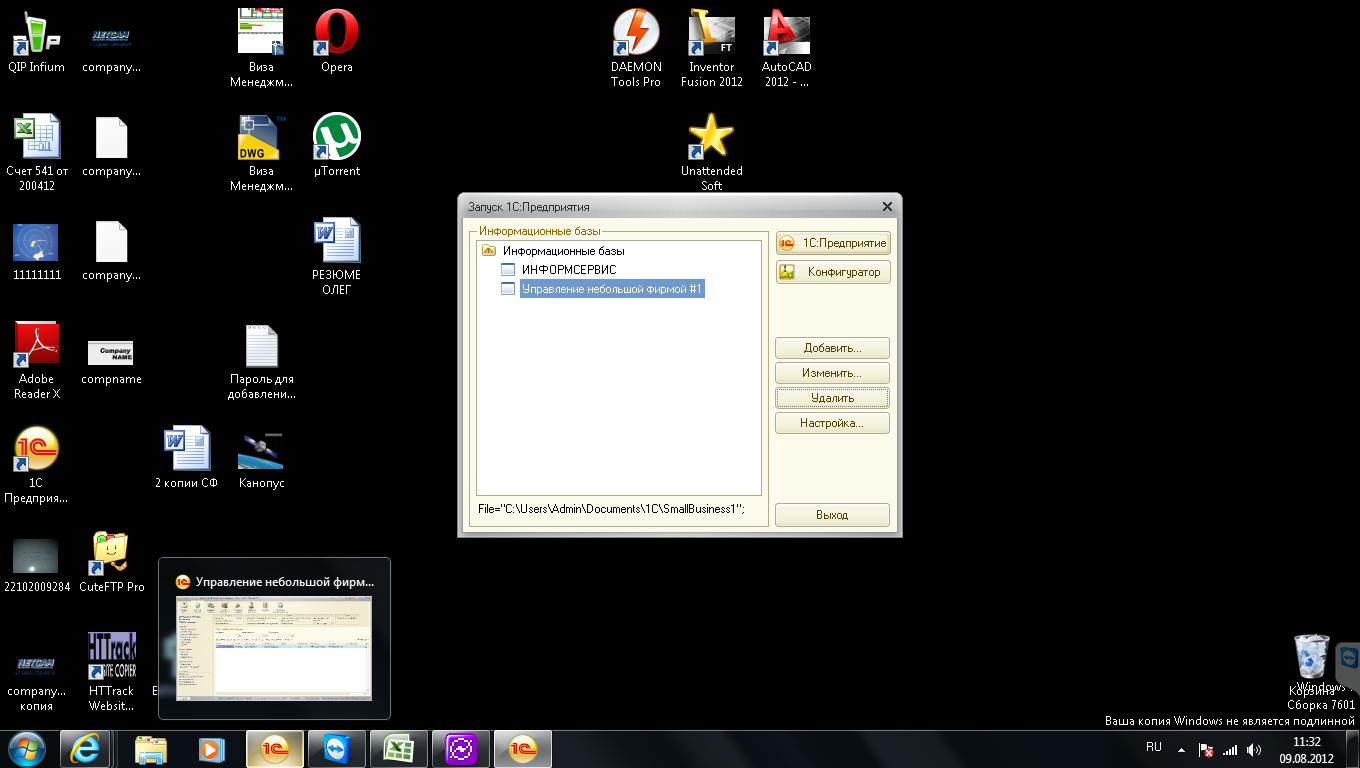Image resolution: width=1360 pixels, height=768 pixels.
Task: Click Удалить to remove selected base
Action: click(x=832, y=398)
